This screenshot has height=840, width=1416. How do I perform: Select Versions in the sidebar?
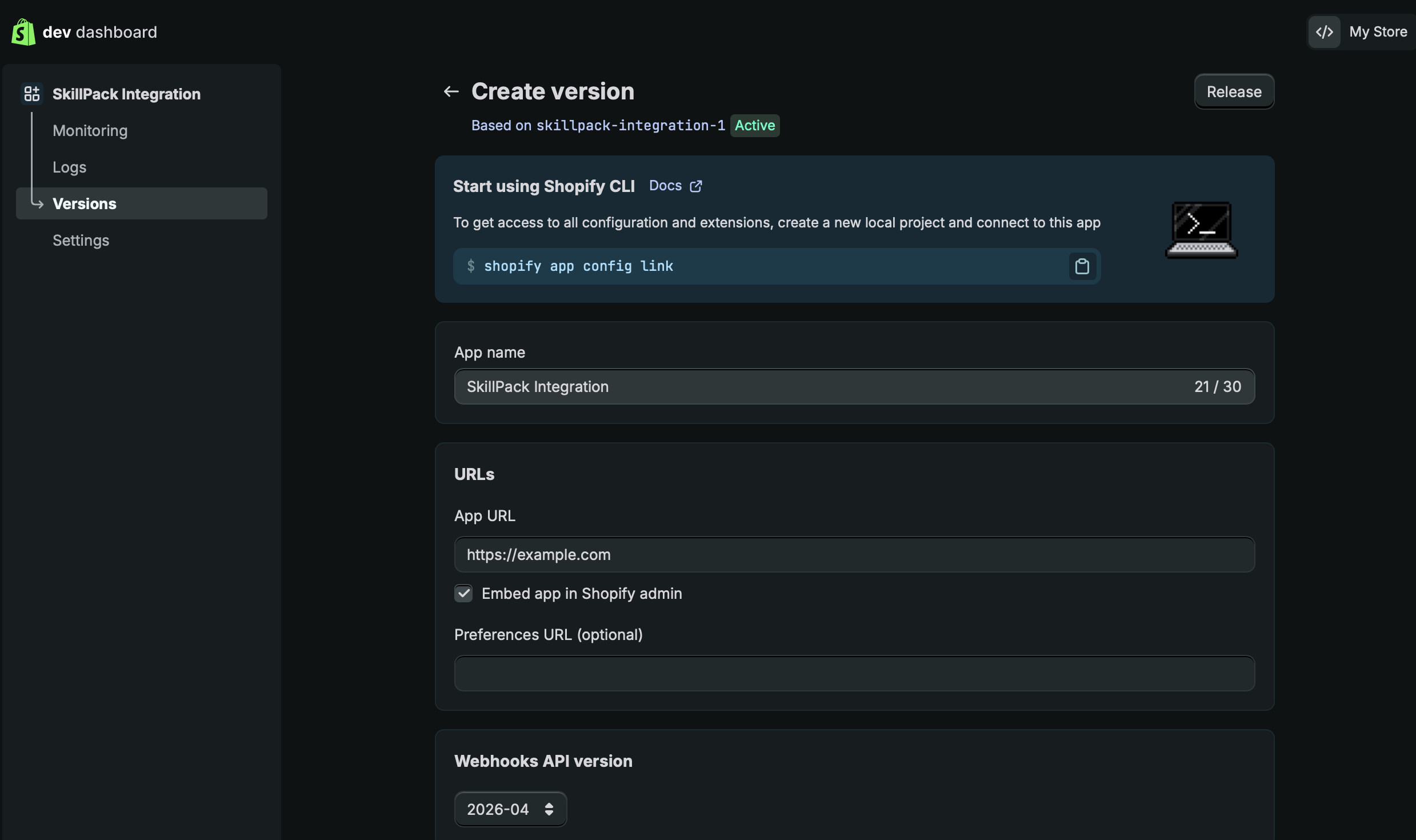pos(142,203)
